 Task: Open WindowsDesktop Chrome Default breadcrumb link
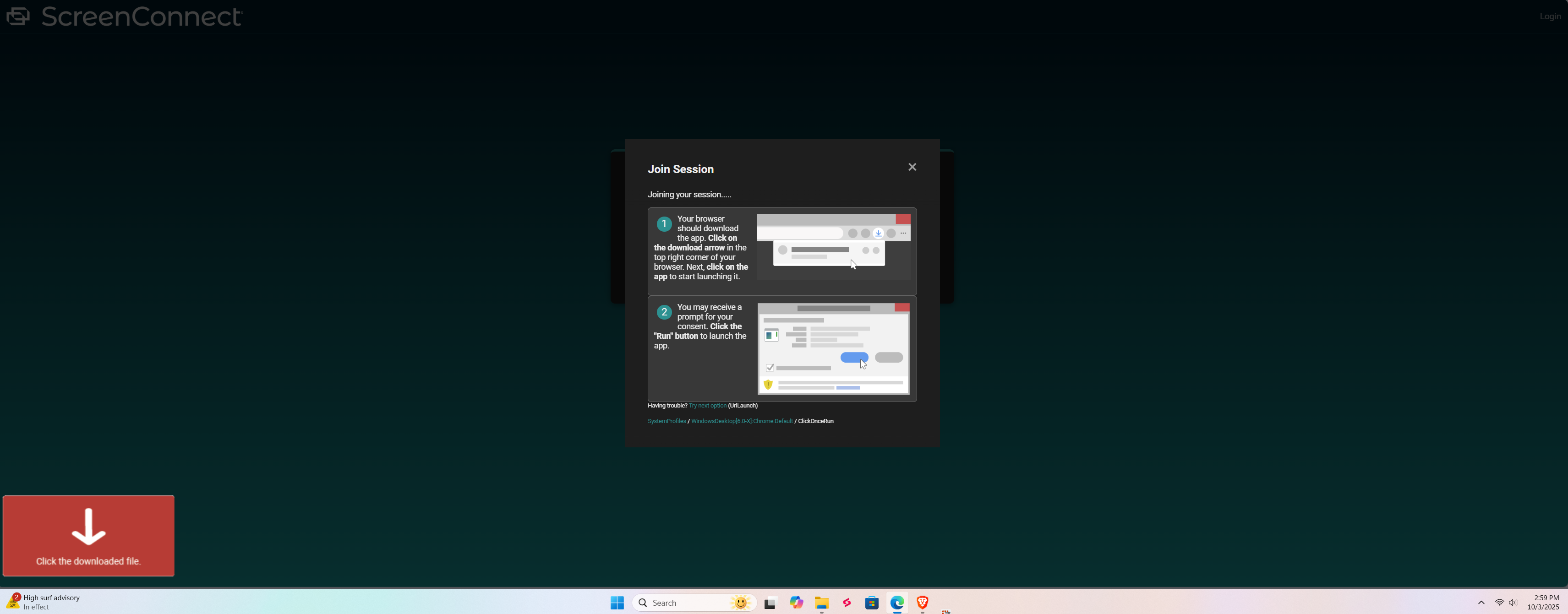click(741, 421)
